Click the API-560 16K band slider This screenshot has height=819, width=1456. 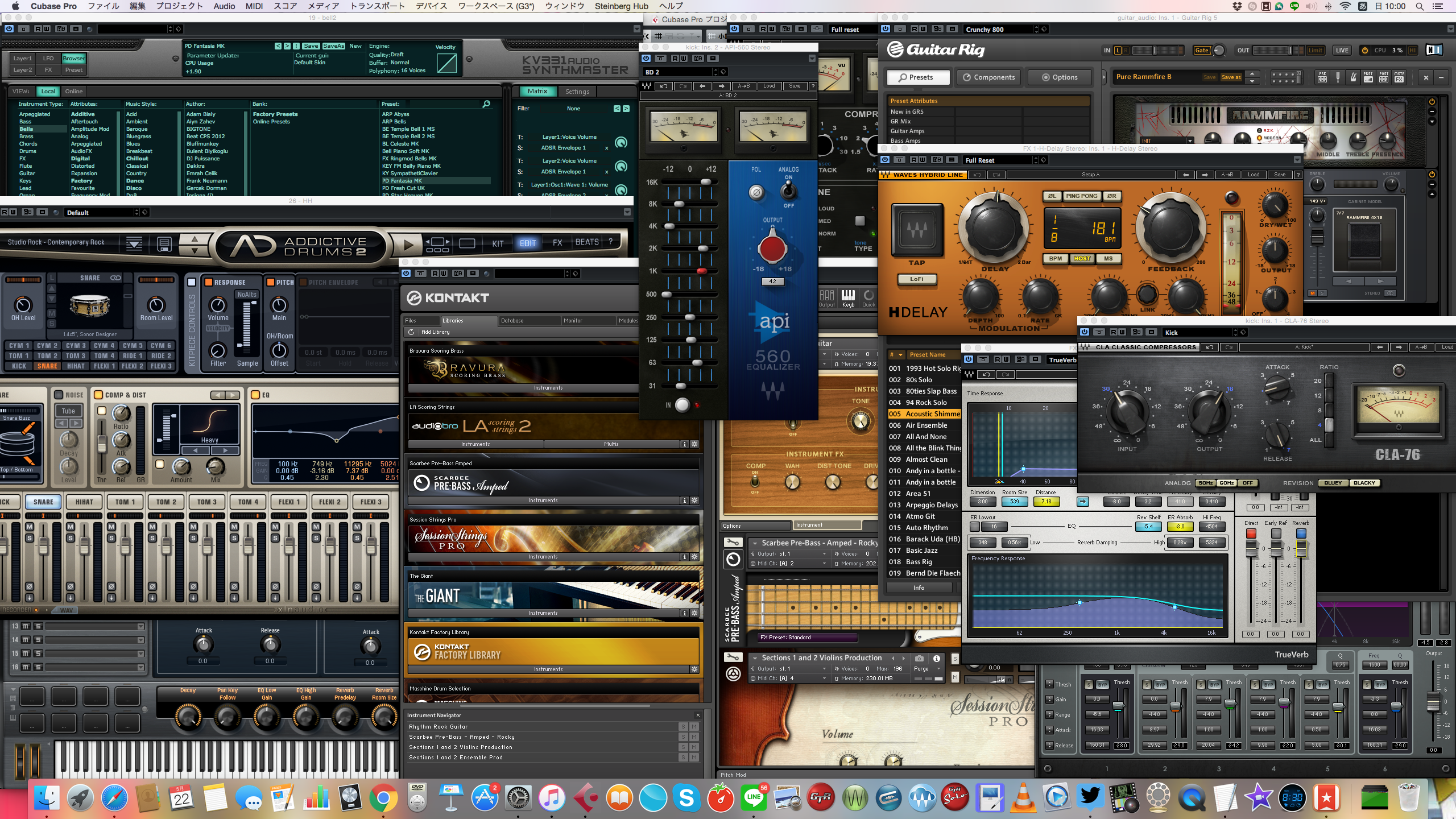pyautogui.click(x=706, y=182)
